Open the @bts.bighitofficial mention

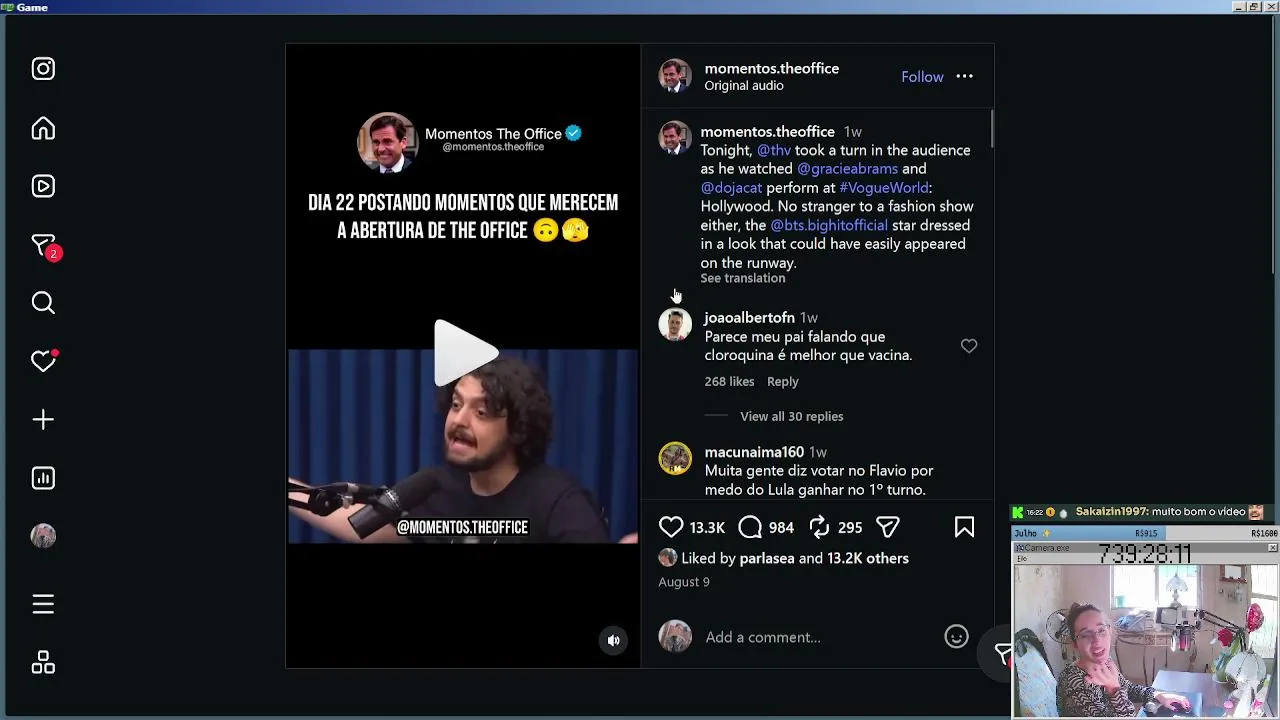point(829,226)
